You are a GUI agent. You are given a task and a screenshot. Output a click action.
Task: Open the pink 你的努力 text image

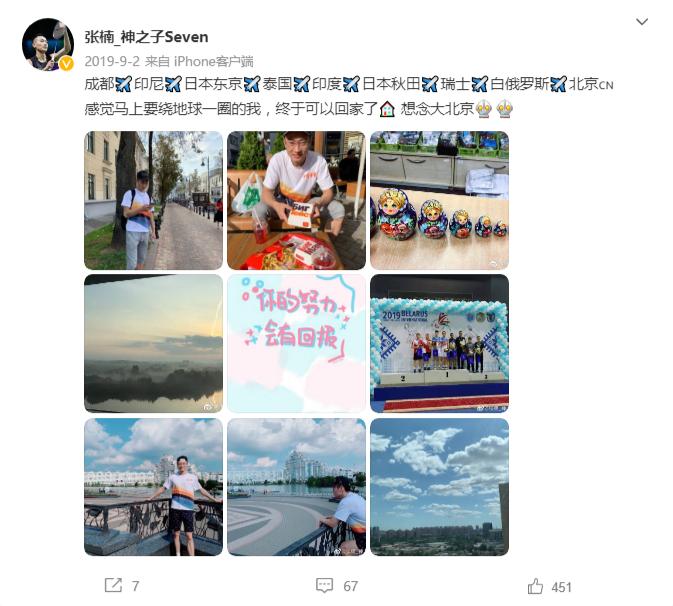pos(296,343)
